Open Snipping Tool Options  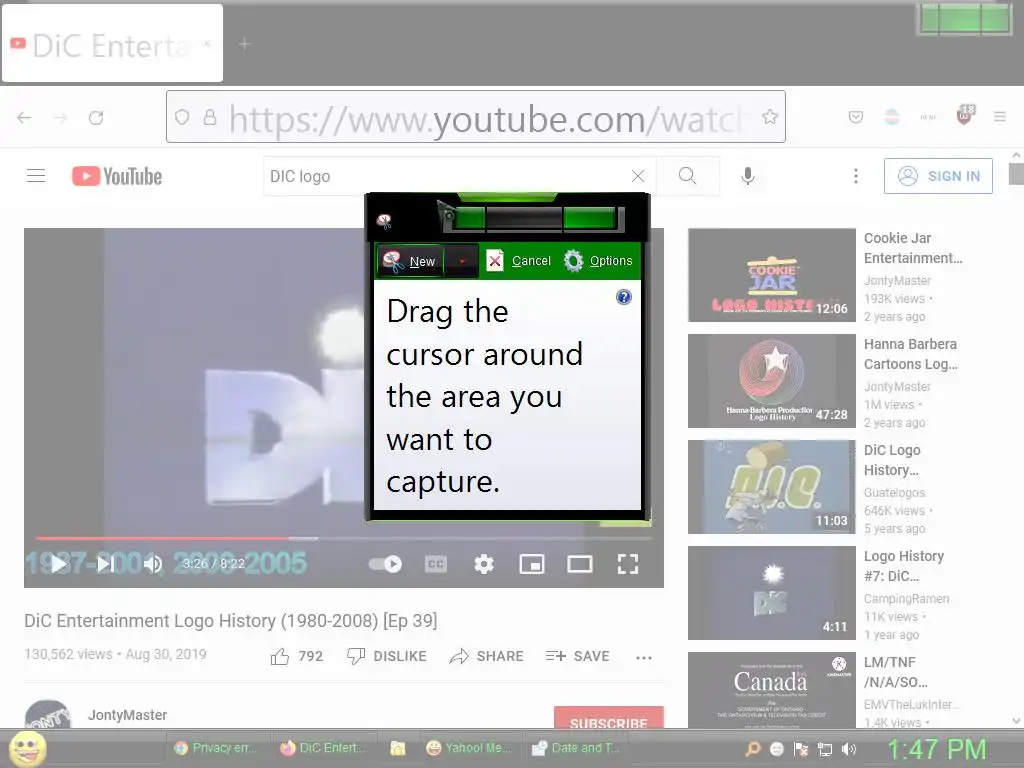[x=598, y=261]
